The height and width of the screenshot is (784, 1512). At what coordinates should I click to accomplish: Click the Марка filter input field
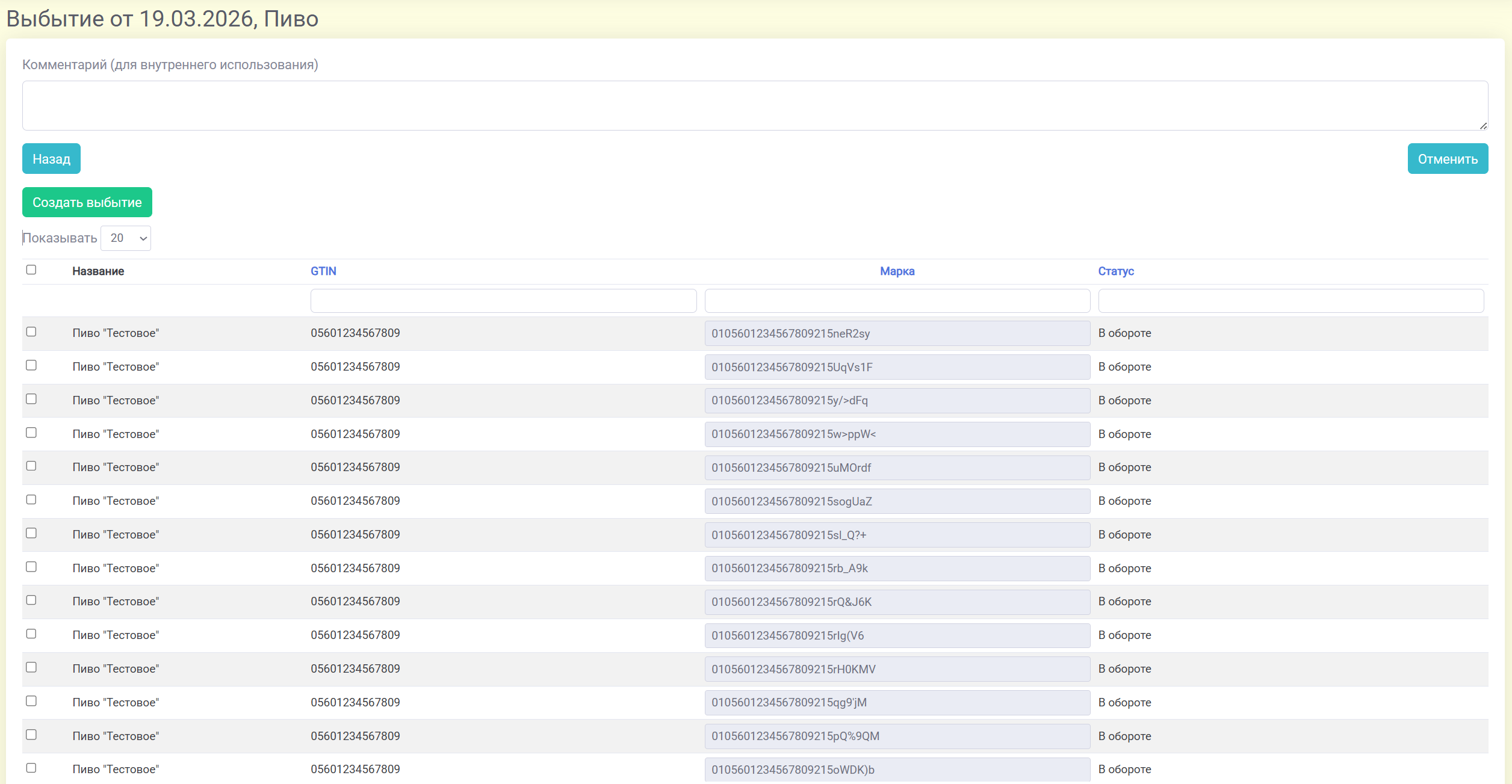pos(897,301)
